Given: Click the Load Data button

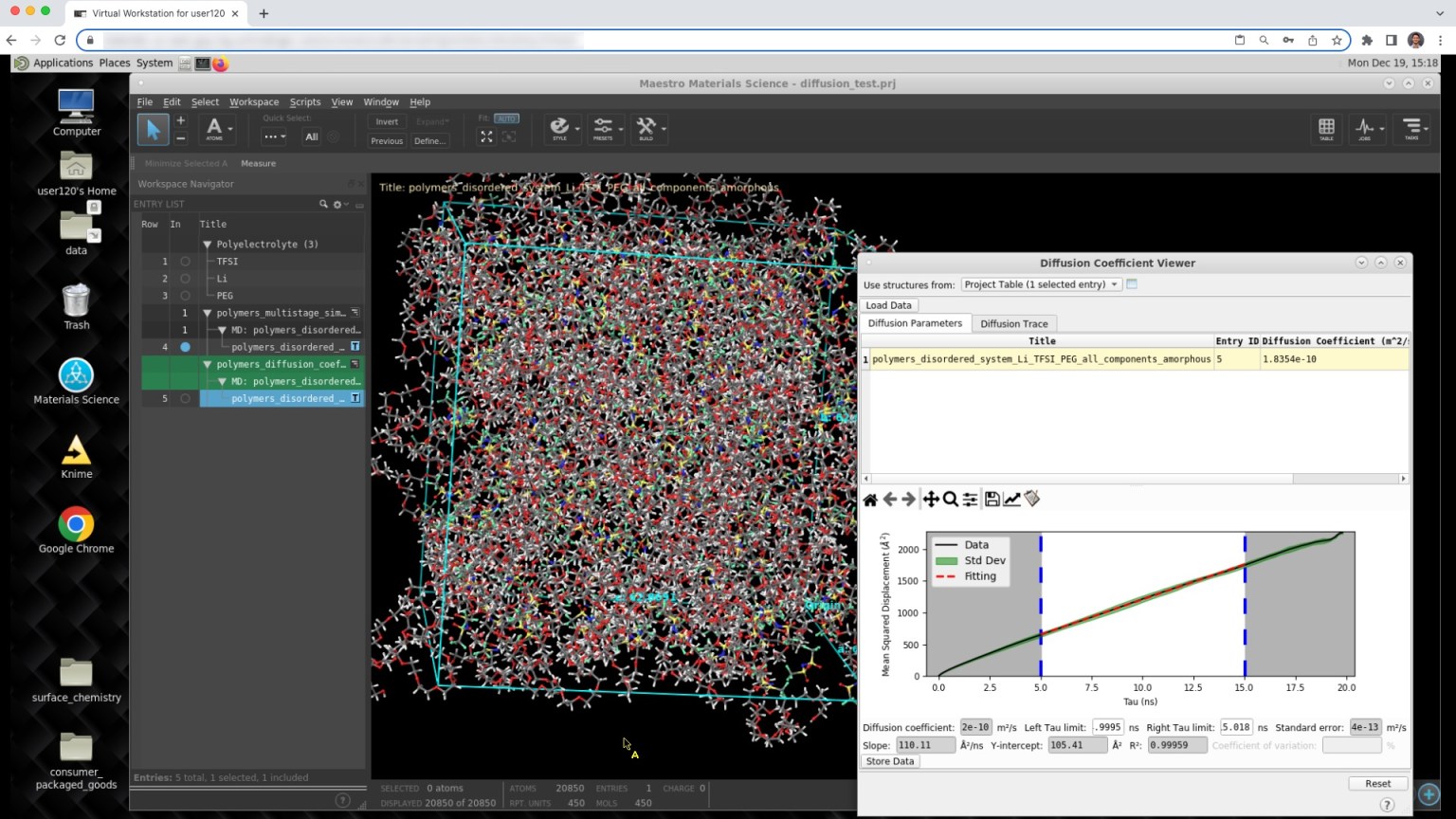Looking at the screenshot, I should (x=888, y=305).
